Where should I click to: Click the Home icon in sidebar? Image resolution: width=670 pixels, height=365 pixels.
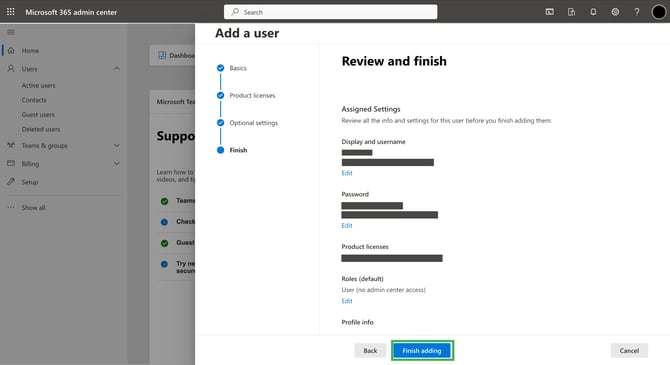coord(11,50)
